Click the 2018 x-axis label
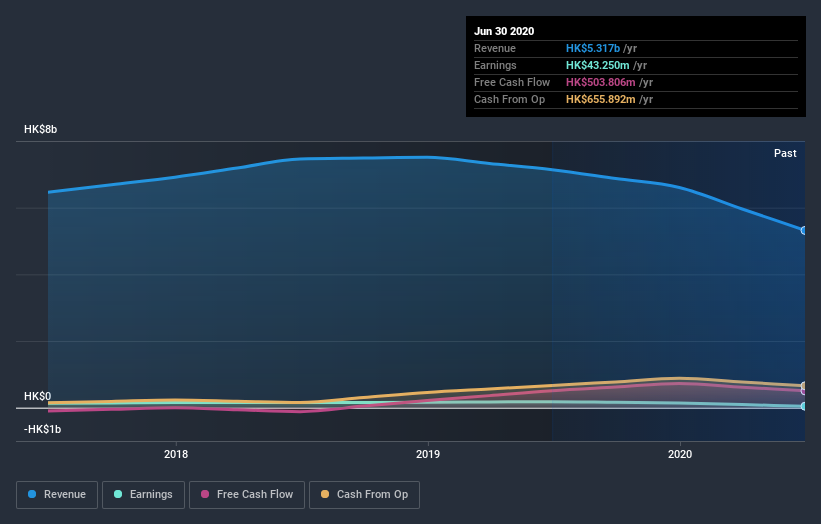Screen dimensions: 821x524 176,454
